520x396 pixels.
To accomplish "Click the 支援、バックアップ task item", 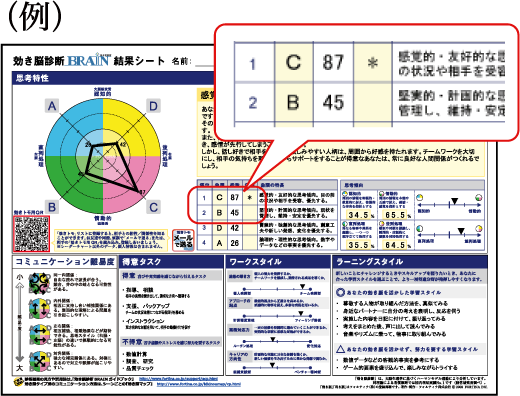I will tap(148, 306).
